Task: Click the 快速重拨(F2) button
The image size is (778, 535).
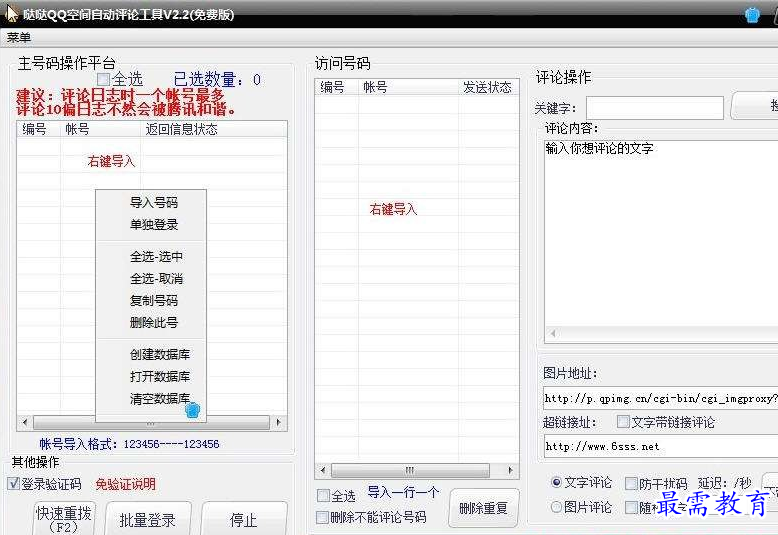Action: pos(64,519)
